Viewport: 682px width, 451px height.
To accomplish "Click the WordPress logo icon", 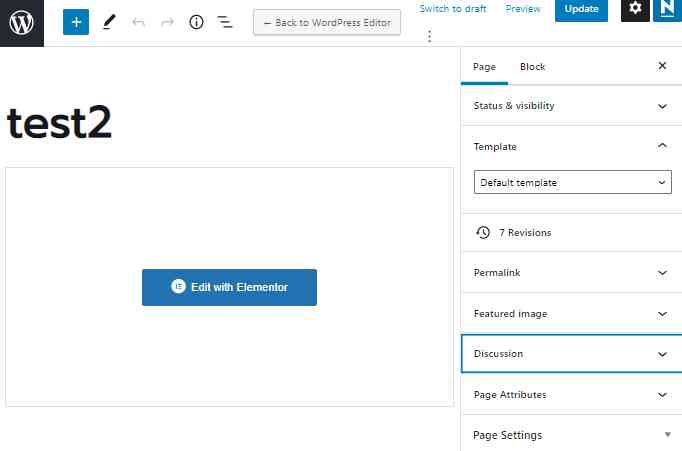I will [x=22, y=22].
